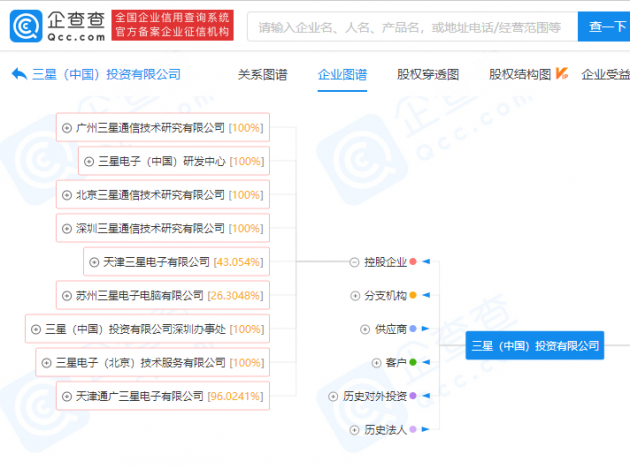Open the 企业受益 tab
The image size is (630, 469).
tap(605, 74)
